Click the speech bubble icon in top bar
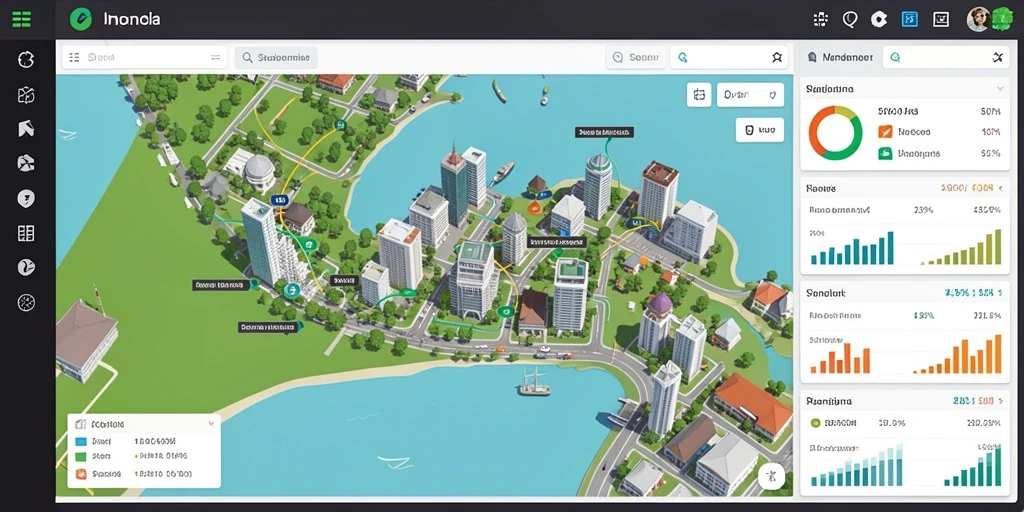1024x512 pixels. [849, 20]
